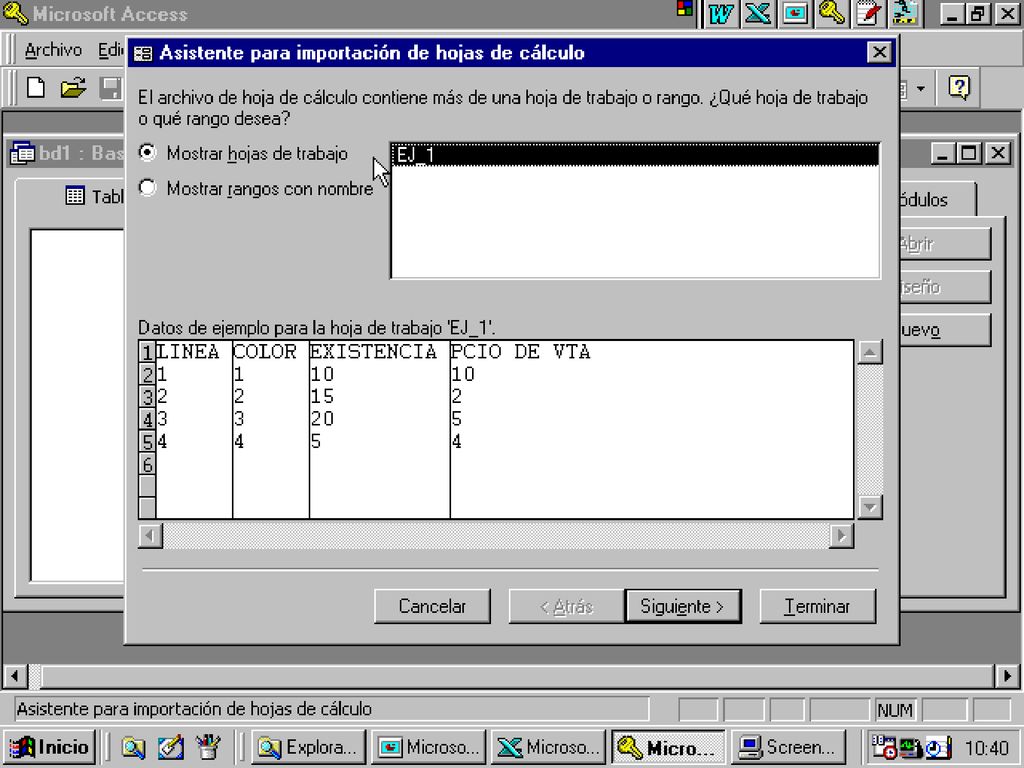Click the EXISTENCIA column header cell
The height and width of the screenshot is (768, 1024).
click(379, 353)
